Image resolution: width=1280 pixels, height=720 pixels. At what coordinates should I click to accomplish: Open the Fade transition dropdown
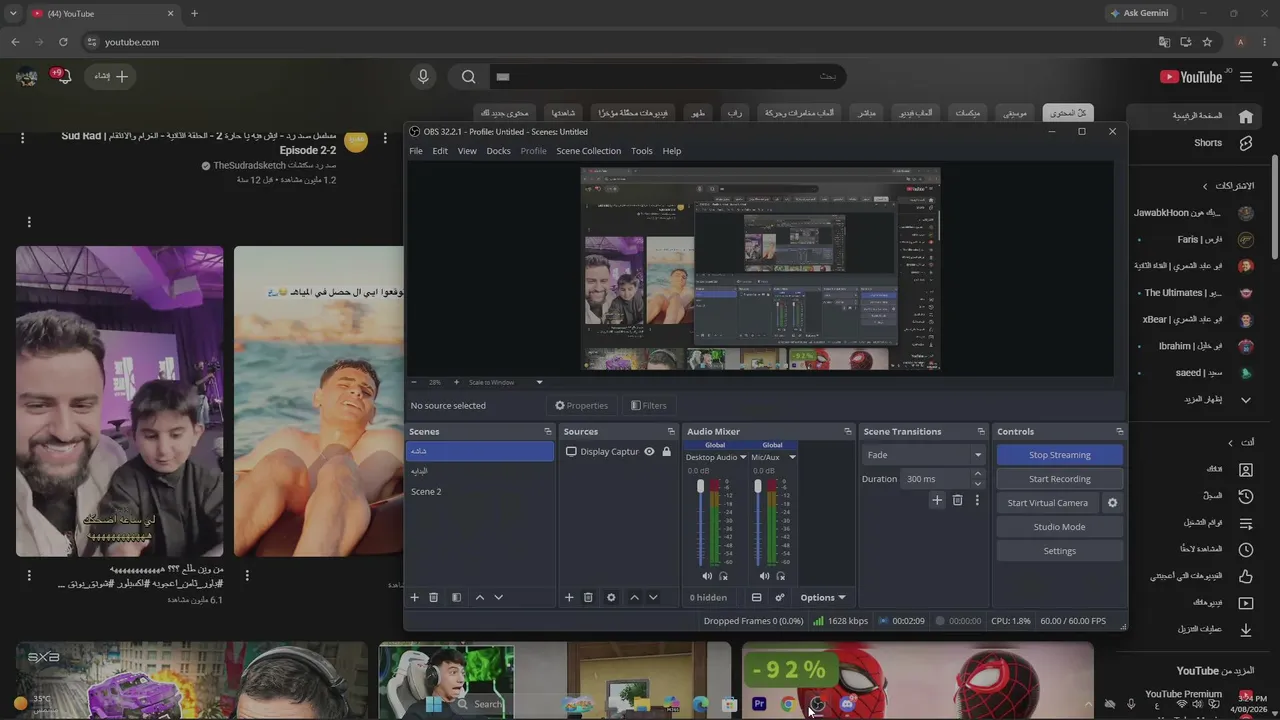tap(923, 455)
